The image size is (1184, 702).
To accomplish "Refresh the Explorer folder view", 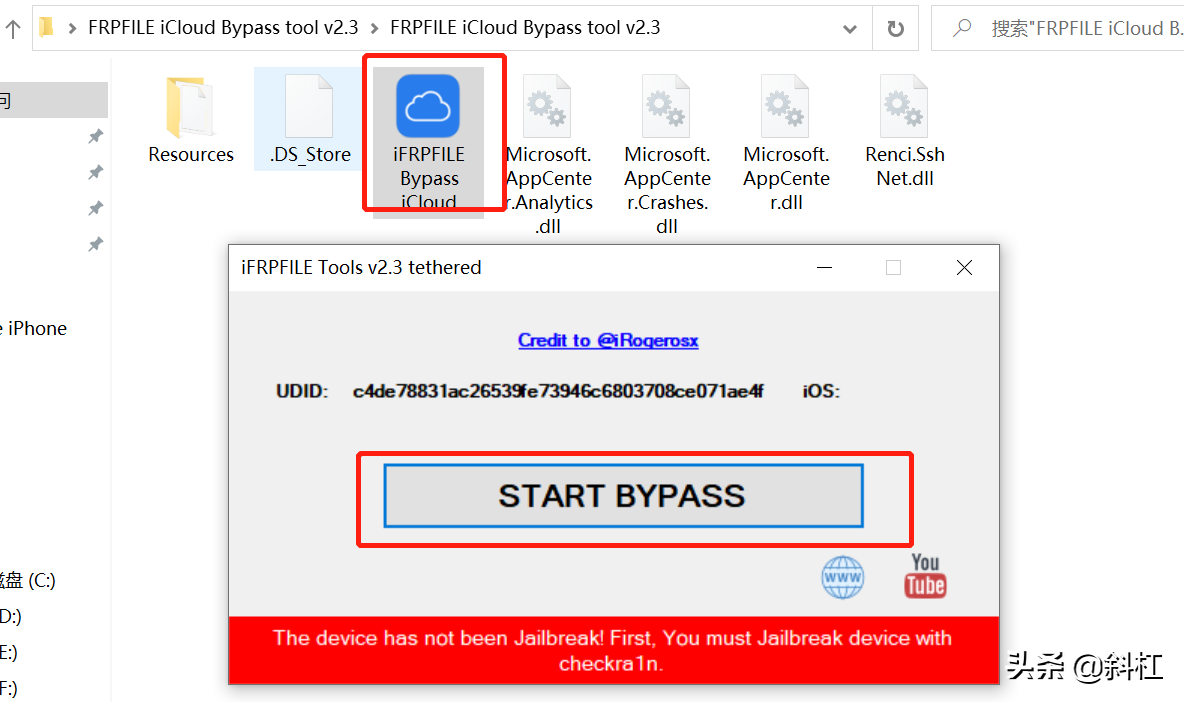I will [x=896, y=29].
